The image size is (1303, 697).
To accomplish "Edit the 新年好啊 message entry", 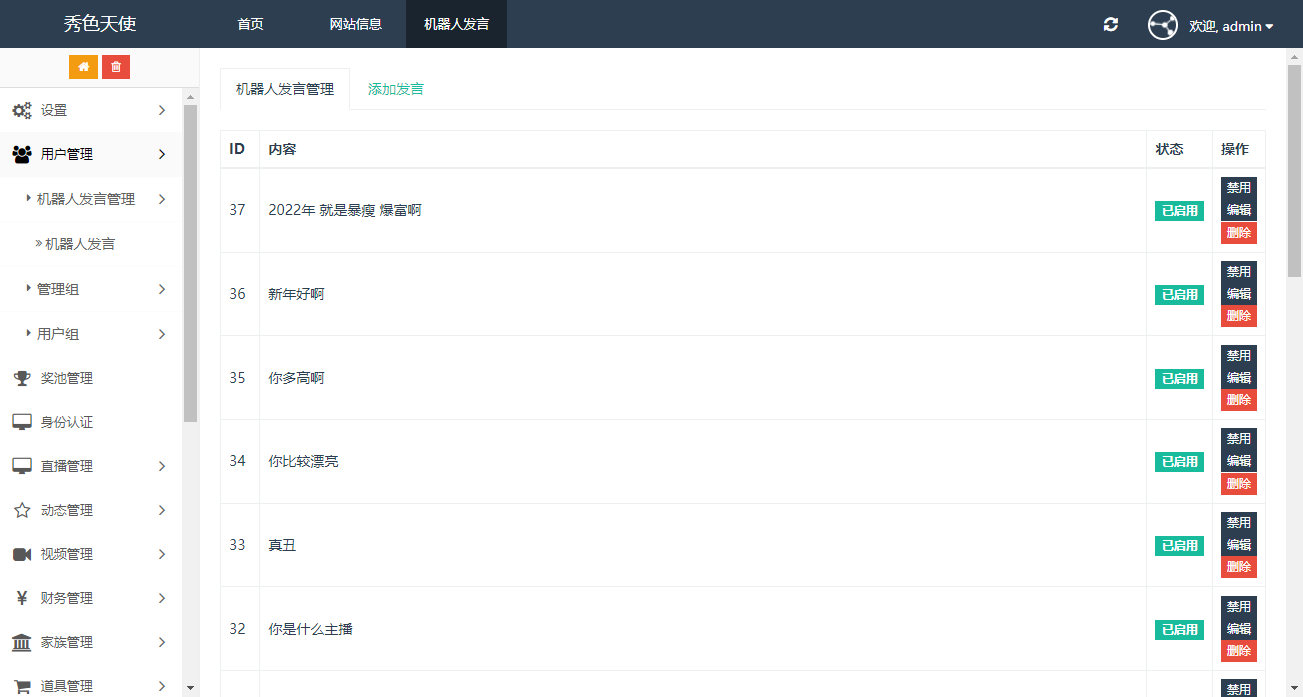I will point(1238,294).
